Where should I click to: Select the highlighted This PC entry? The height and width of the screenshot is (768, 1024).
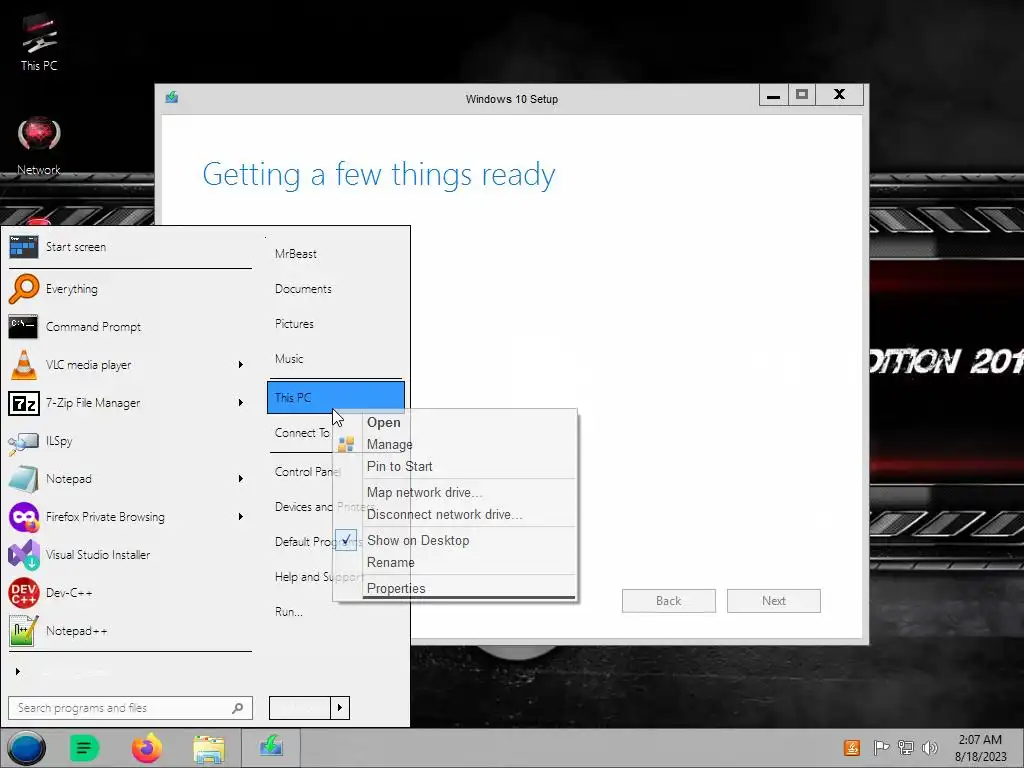coord(336,398)
